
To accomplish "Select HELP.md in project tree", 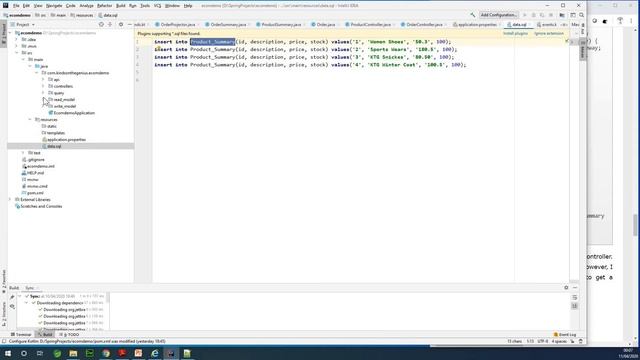I will 32,173.
